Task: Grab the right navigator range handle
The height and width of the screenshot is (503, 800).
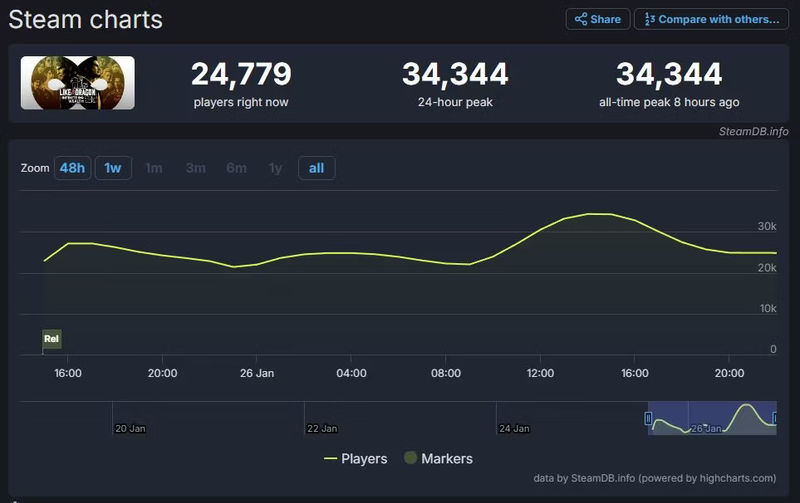Action: [x=774, y=418]
